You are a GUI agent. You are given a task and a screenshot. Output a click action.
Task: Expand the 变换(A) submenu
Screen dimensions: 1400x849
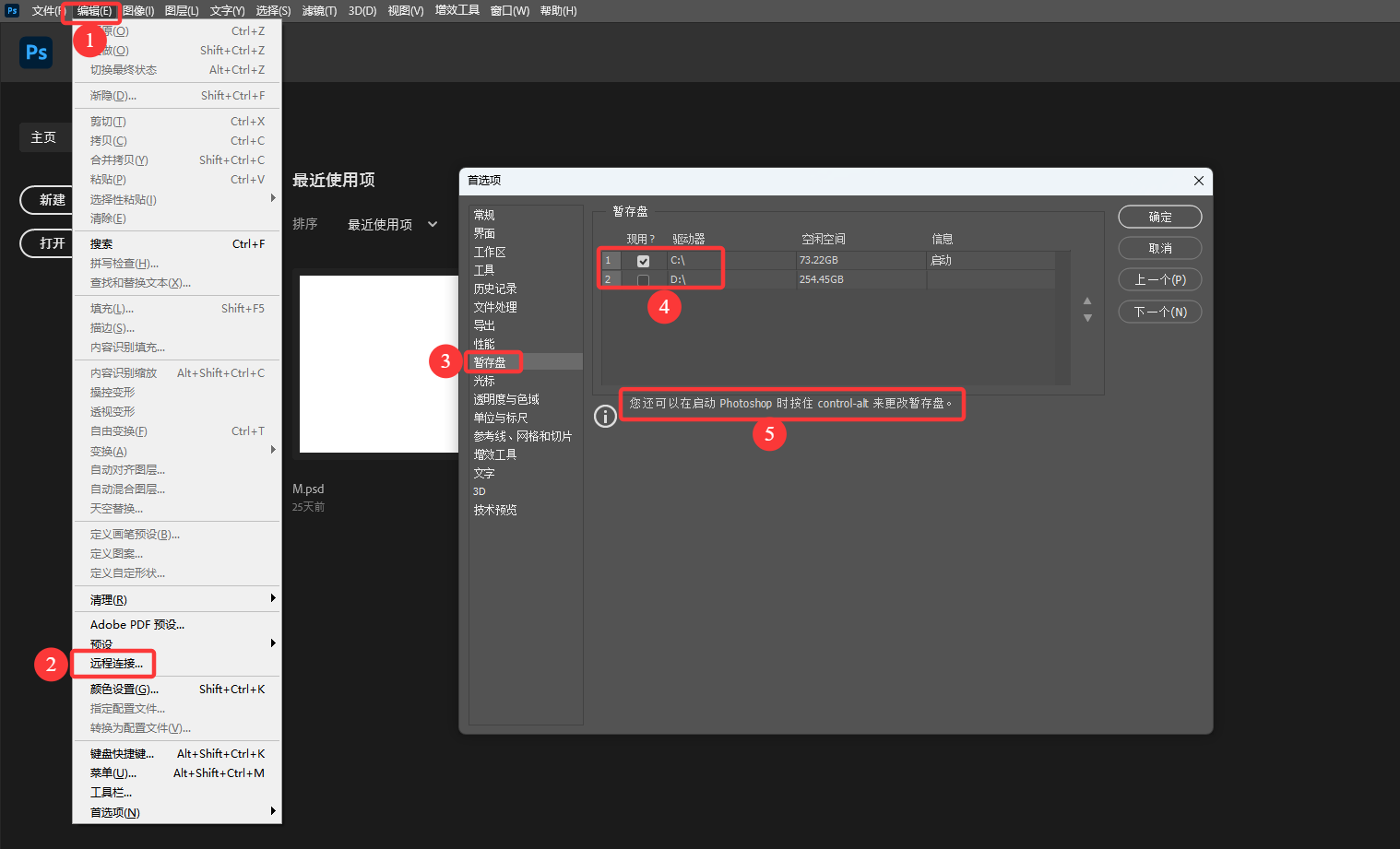(175, 451)
